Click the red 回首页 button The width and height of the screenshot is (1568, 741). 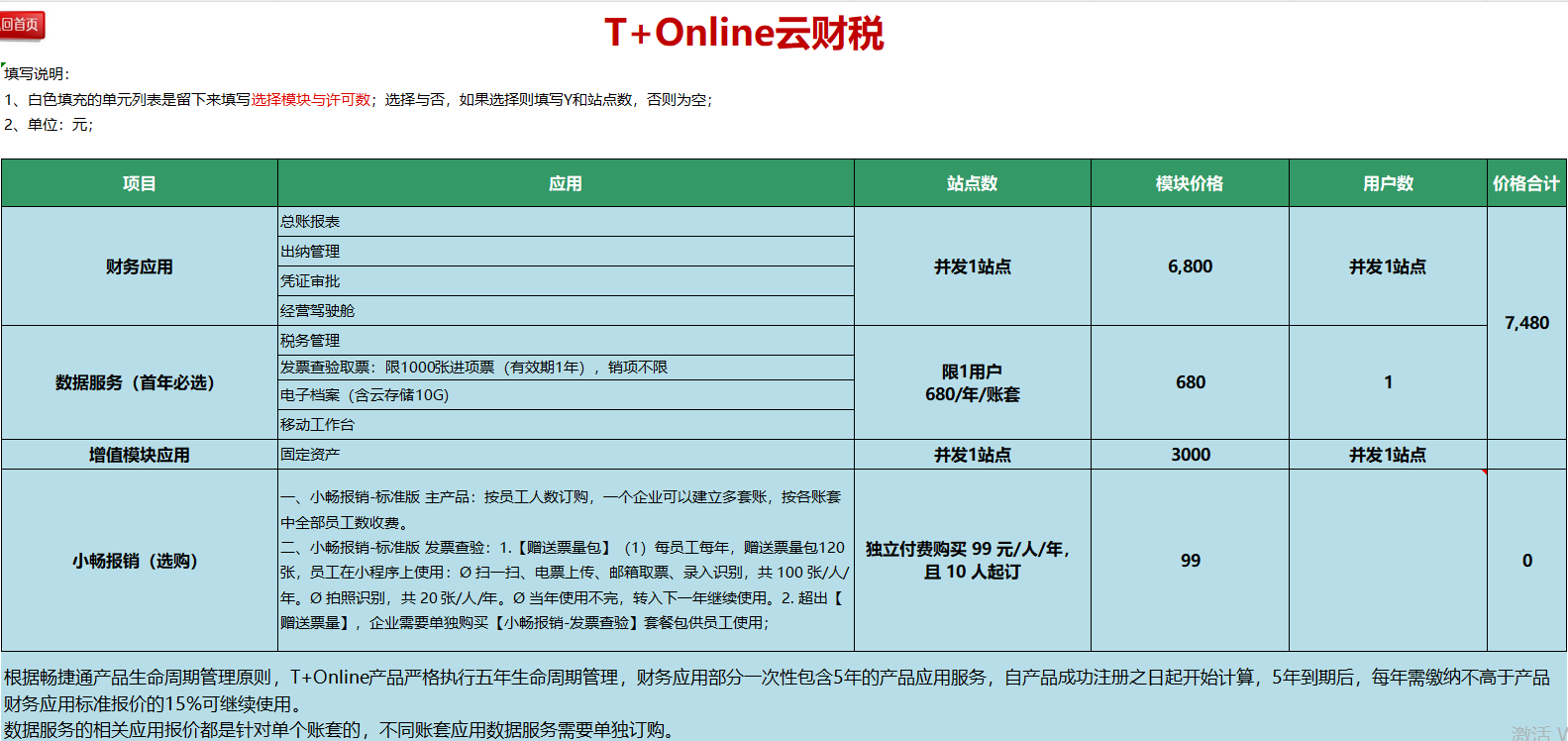coord(22,25)
